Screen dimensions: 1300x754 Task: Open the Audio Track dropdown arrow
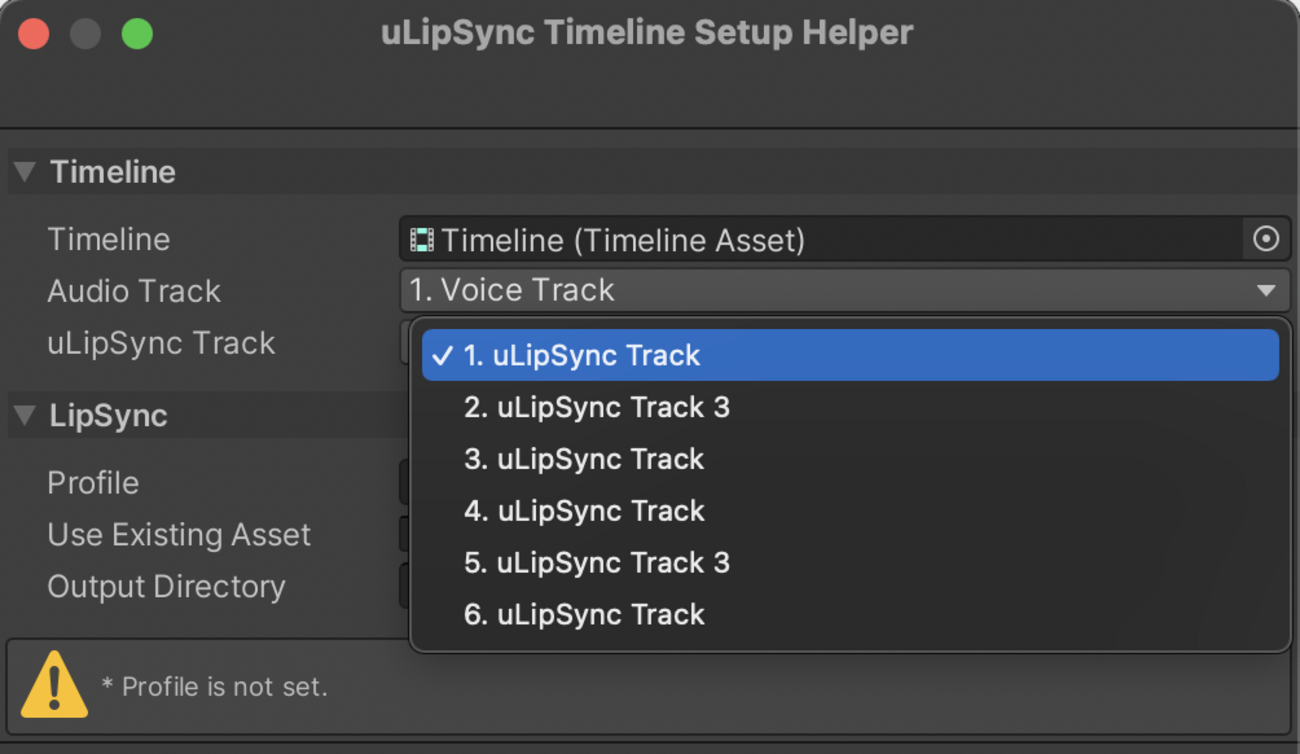click(1265, 291)
